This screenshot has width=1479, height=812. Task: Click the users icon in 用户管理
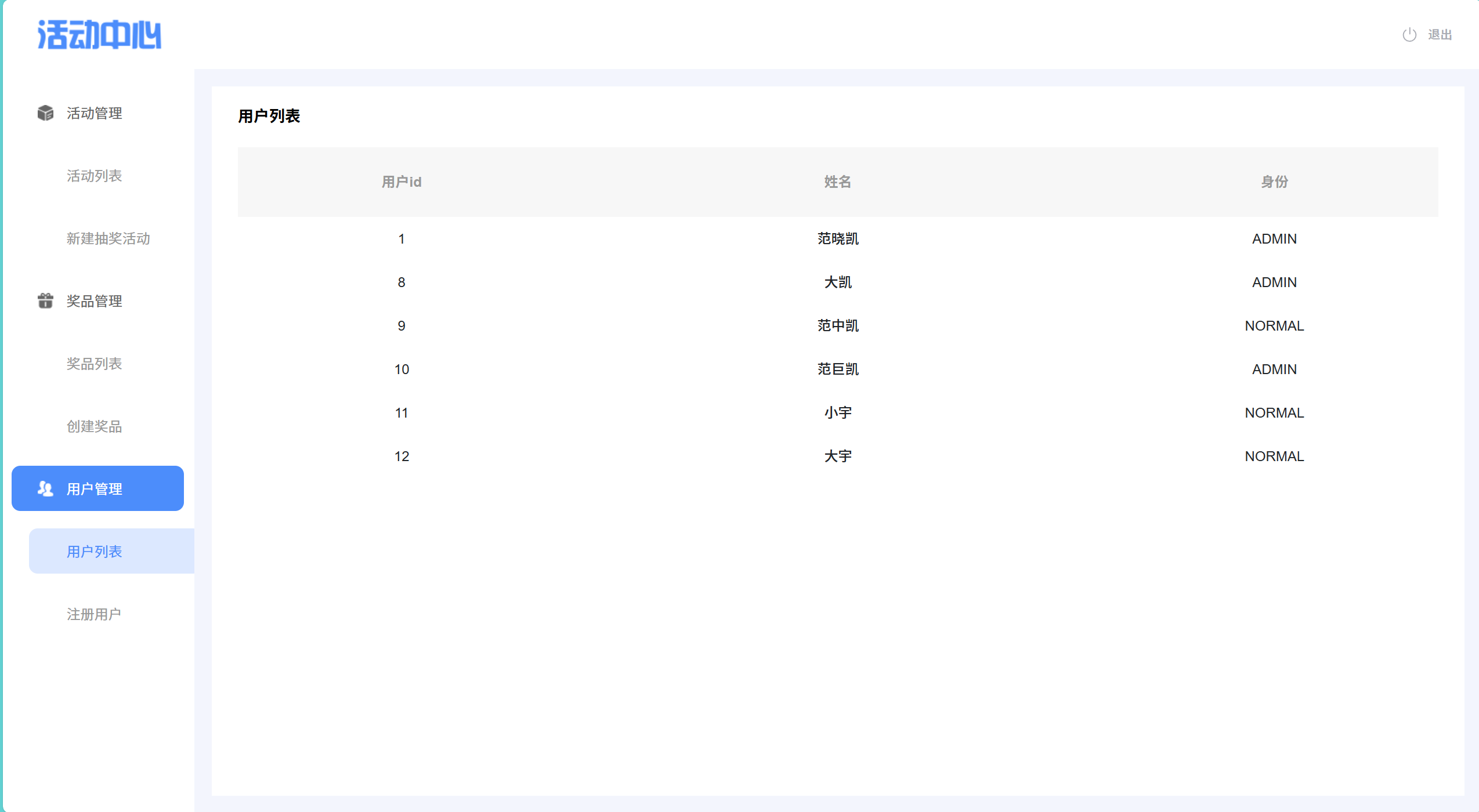pos(45,488)
